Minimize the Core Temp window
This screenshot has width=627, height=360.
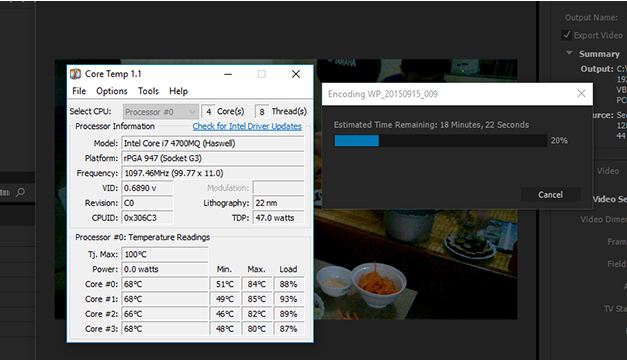228,74
